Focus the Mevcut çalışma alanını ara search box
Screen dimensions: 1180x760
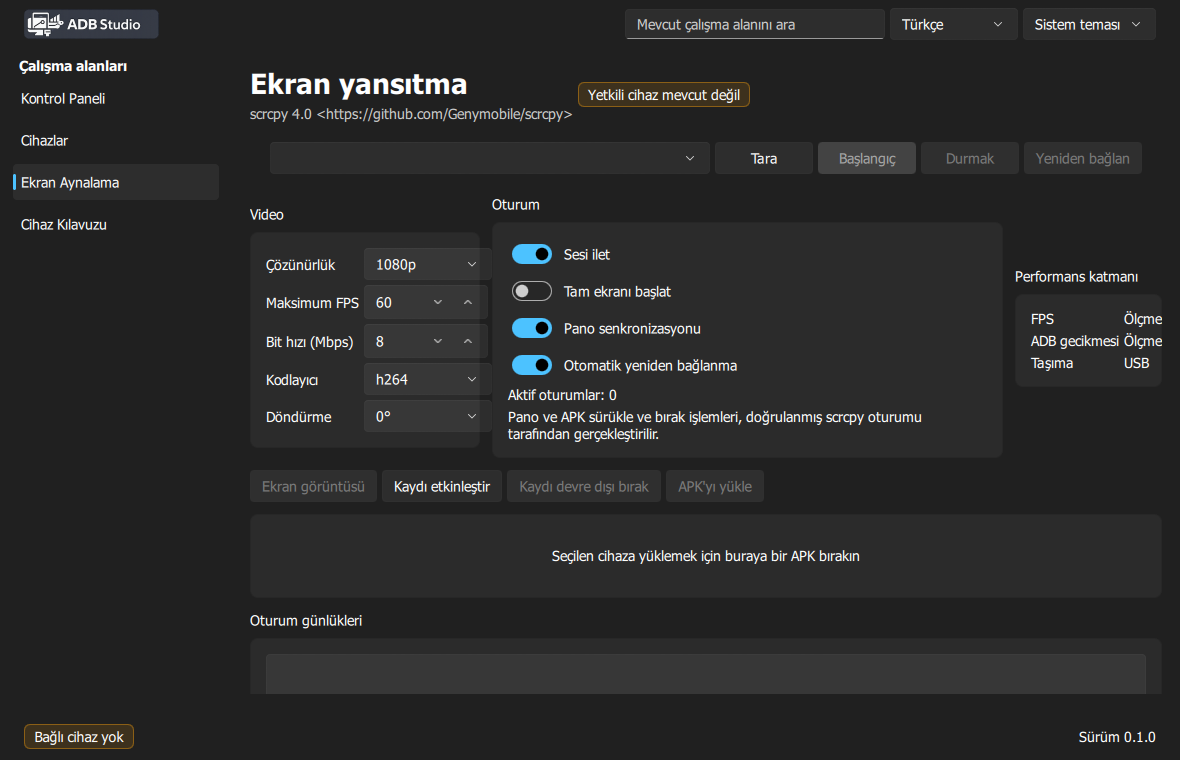[x=754, y=25]
